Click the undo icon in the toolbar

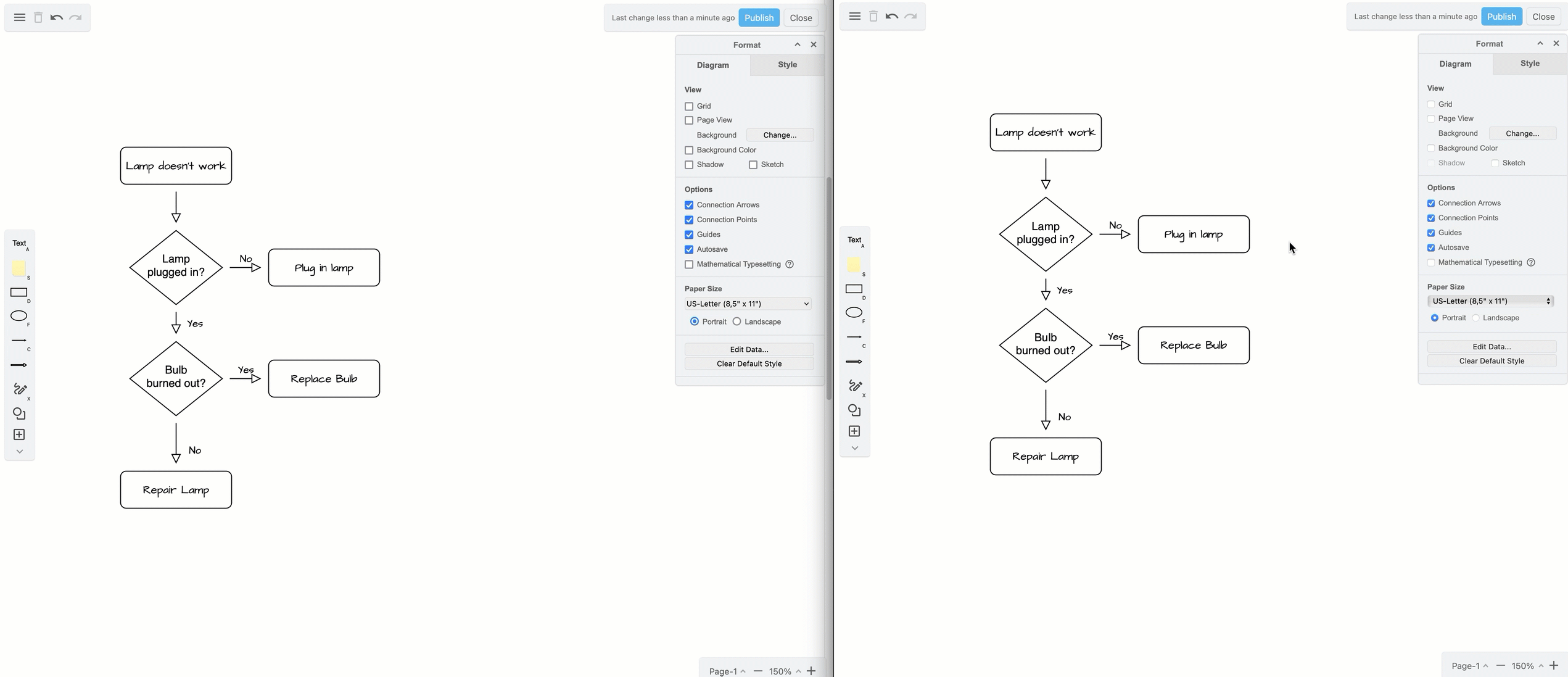56,17
